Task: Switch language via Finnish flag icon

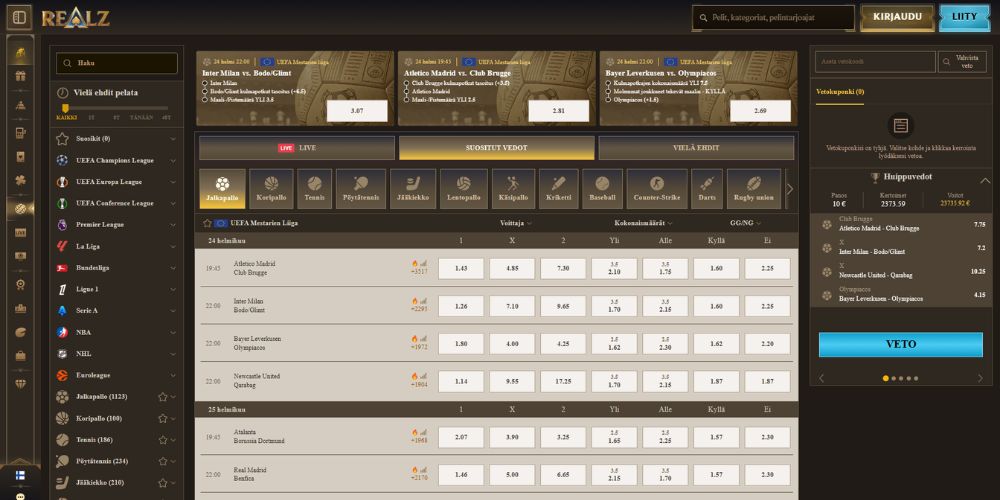Action: [x=20, y=476]
